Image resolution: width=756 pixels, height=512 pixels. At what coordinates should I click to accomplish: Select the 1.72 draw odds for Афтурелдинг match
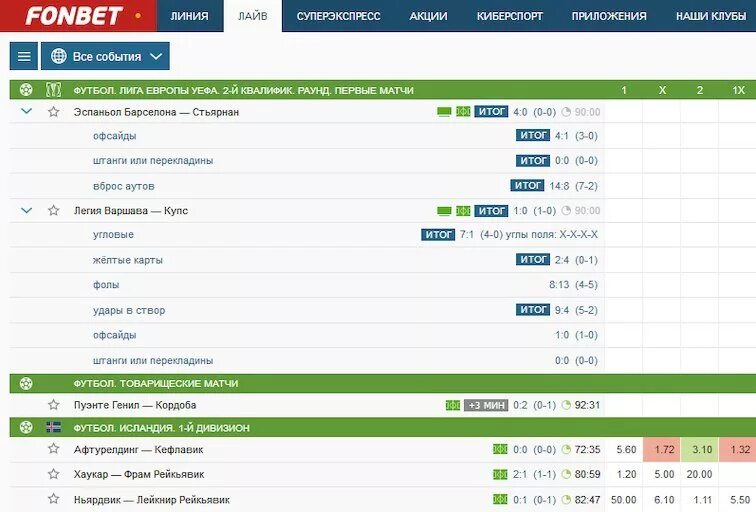[664, 449]
